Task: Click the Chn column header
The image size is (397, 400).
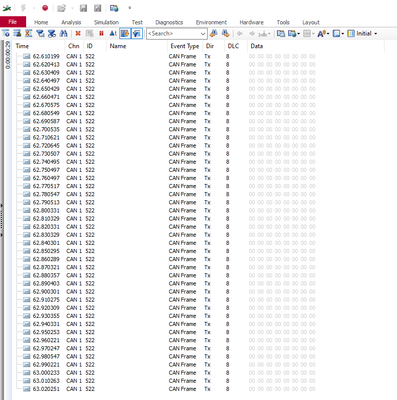Action: [74, 46]
